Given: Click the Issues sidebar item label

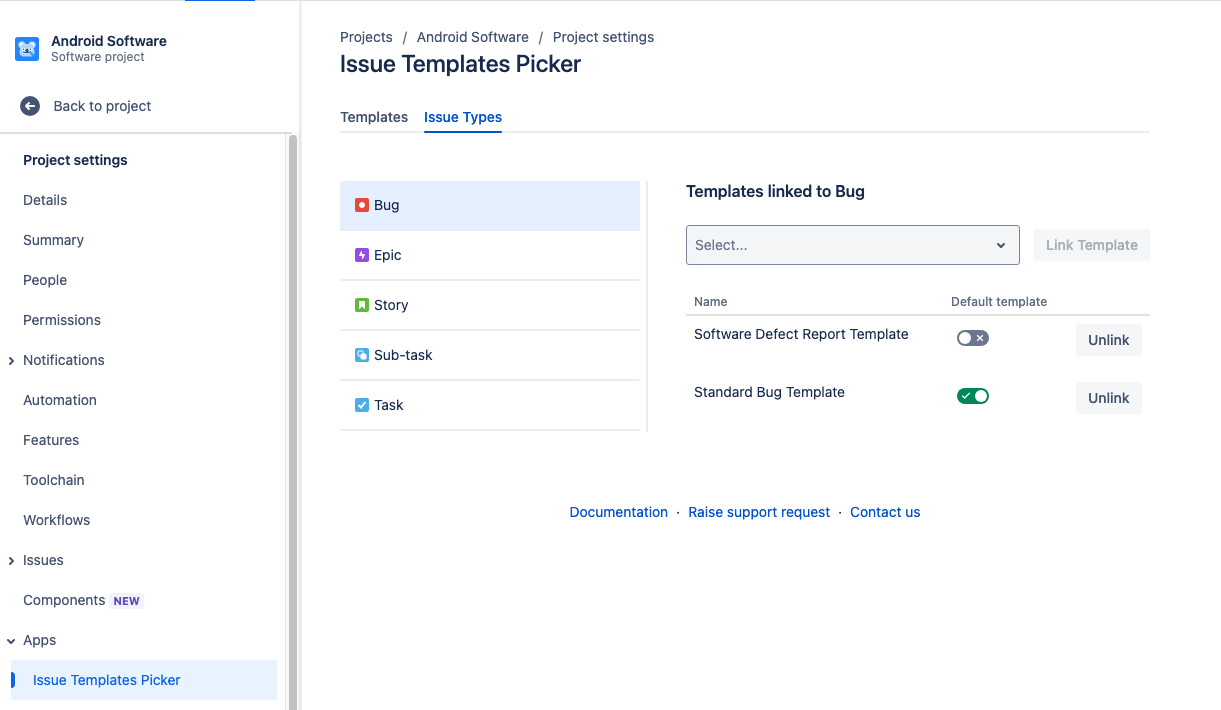Looking at the screenshot, I should pyautogui.click(x=43, y=560).
